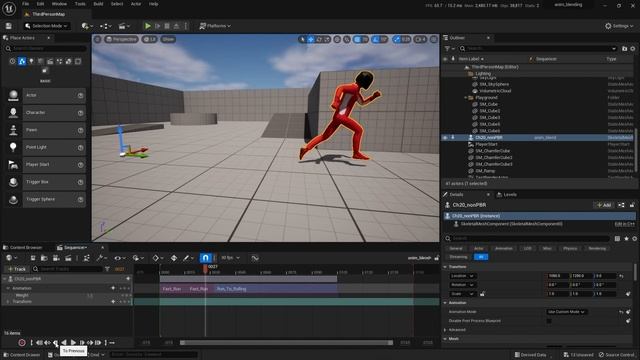Toggle the scale lock icon in Transform
The image size is (640, 360).
tap(482, 294)
